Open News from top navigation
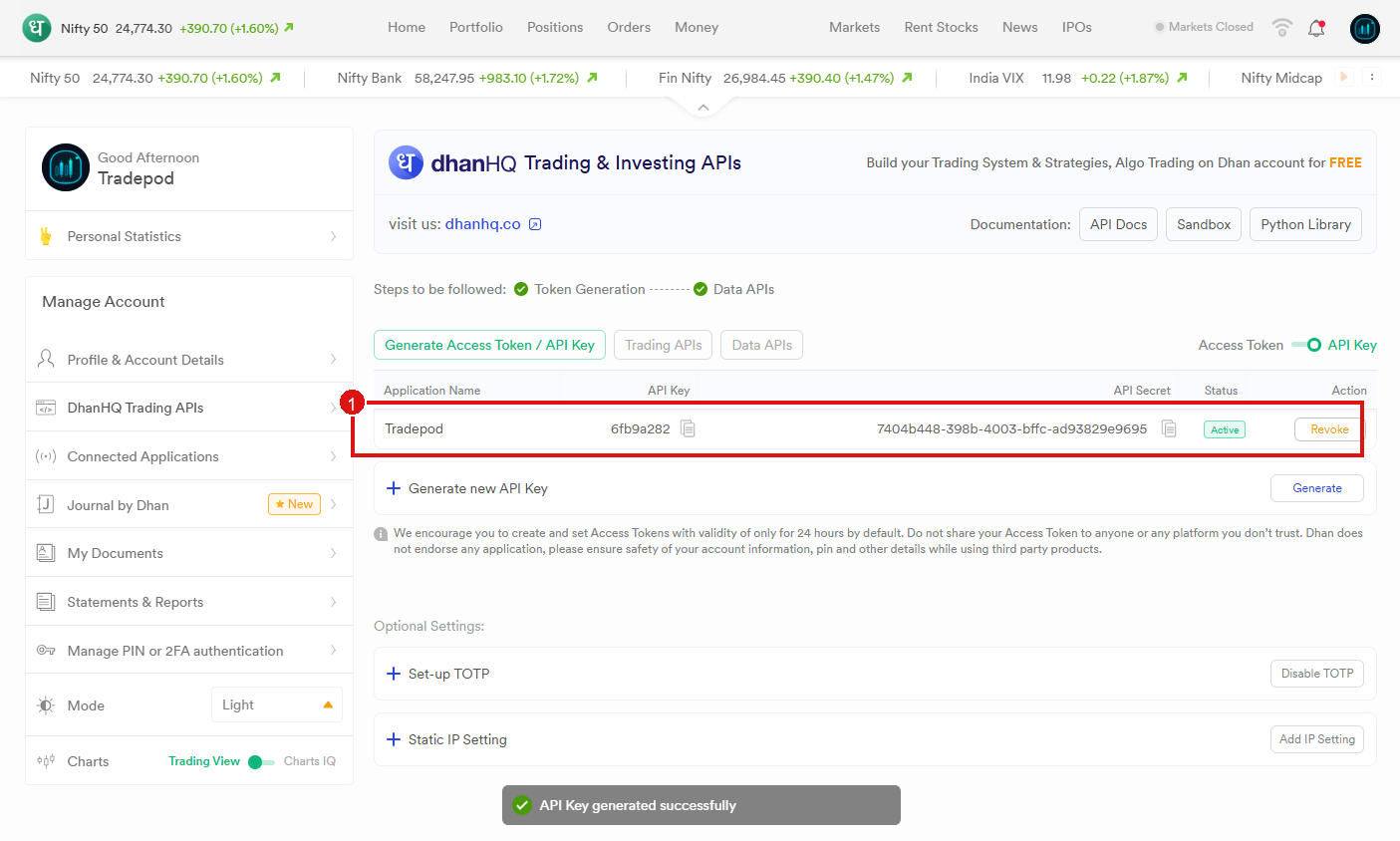 click(x=1020, y=28)
